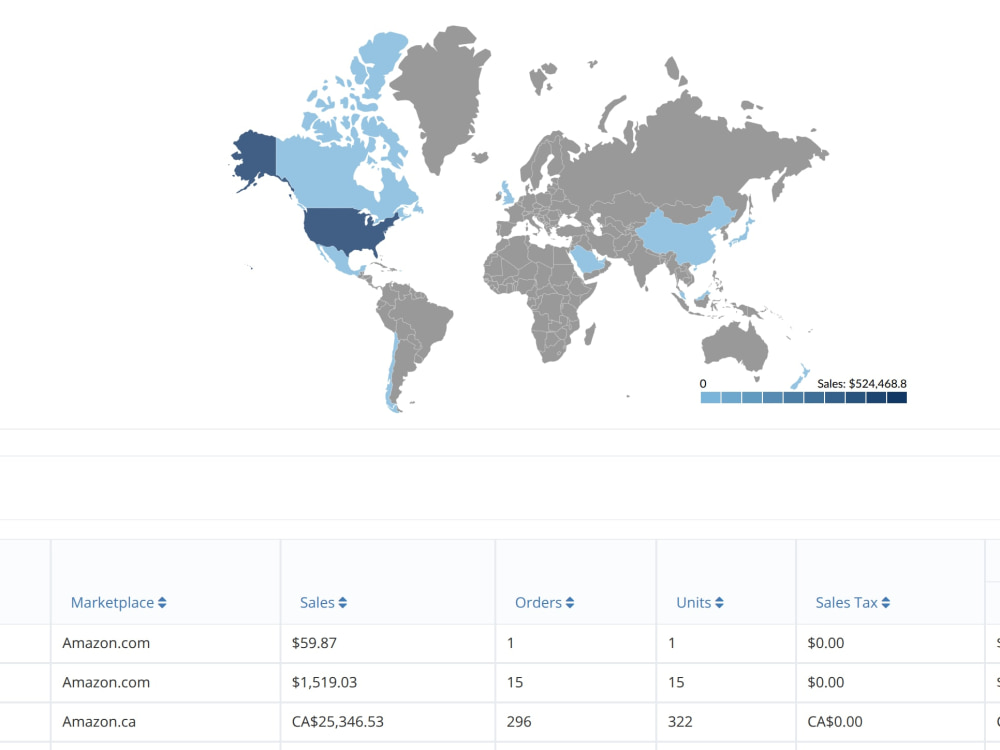Click Amazon.com in the $1,519.03 row
Viewport: 1000px width, 750px height.
(165, 683)
